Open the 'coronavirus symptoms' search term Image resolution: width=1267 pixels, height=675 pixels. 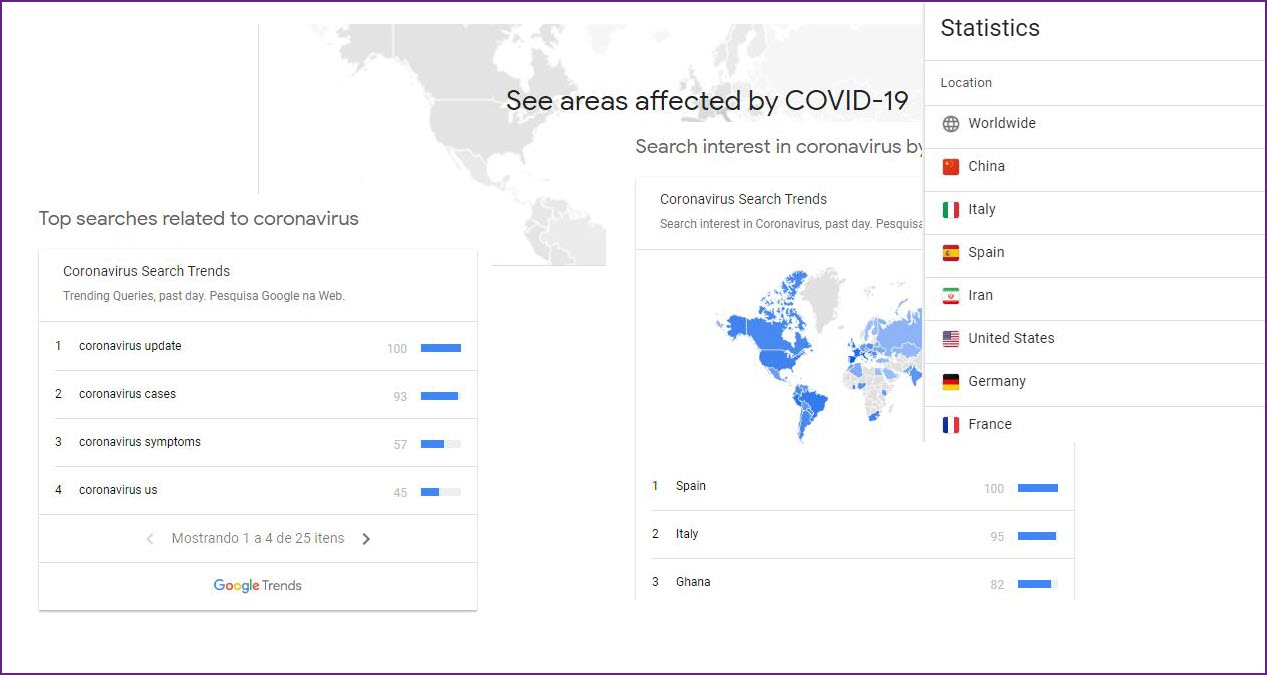[139, 442]
